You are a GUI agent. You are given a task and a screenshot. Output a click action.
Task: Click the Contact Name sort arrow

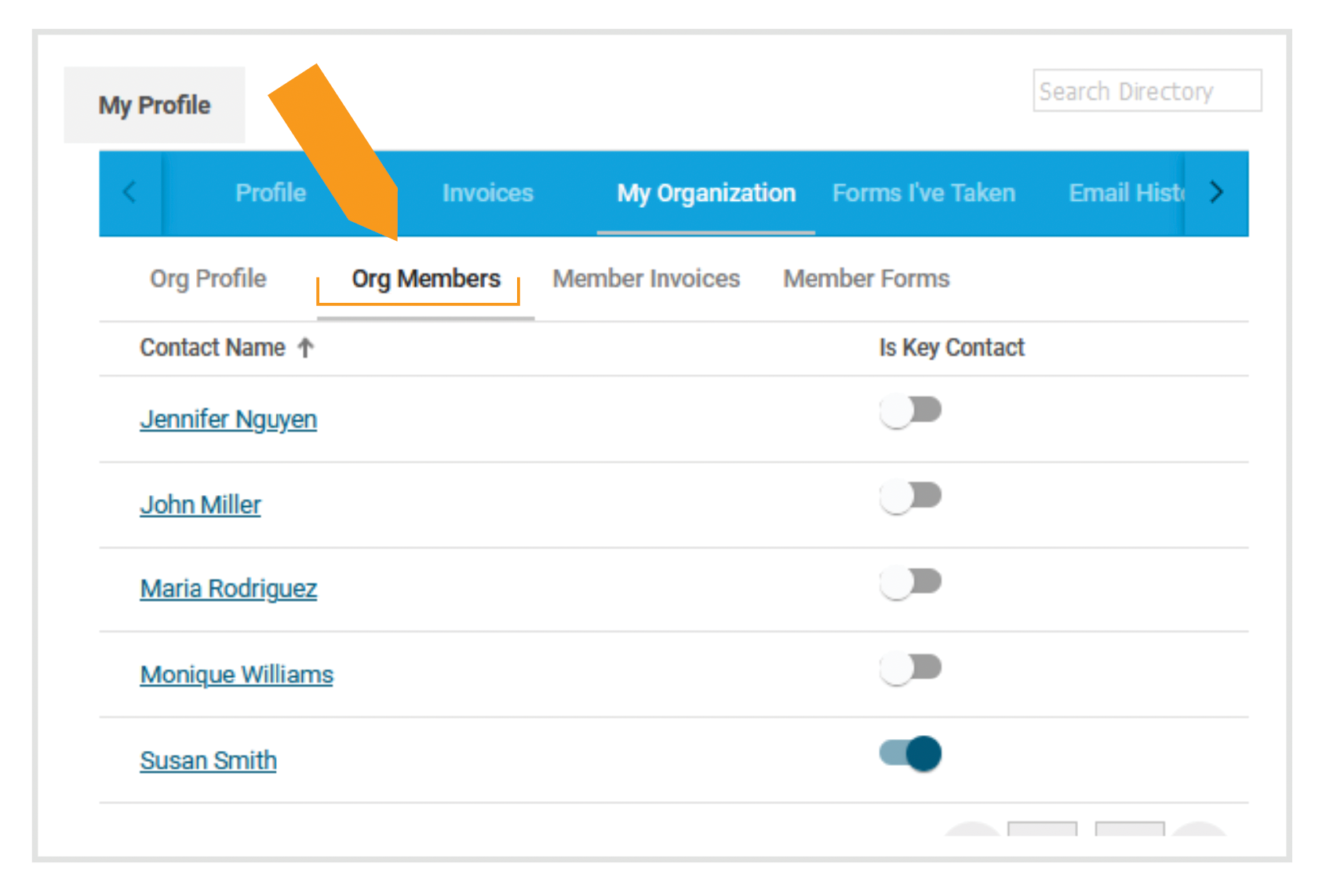pos(305,348)
